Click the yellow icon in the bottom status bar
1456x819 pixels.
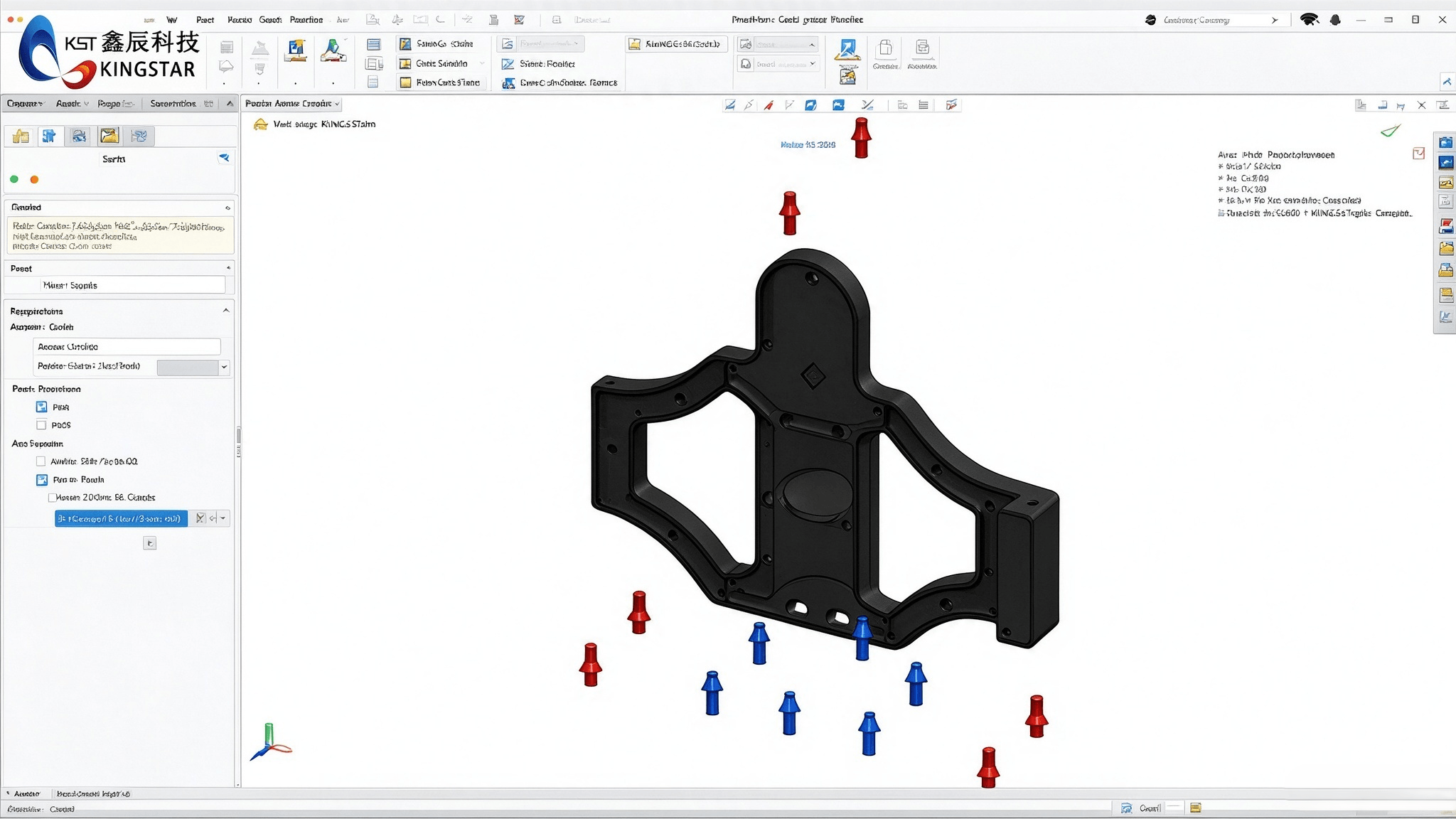coord(1195,808)
